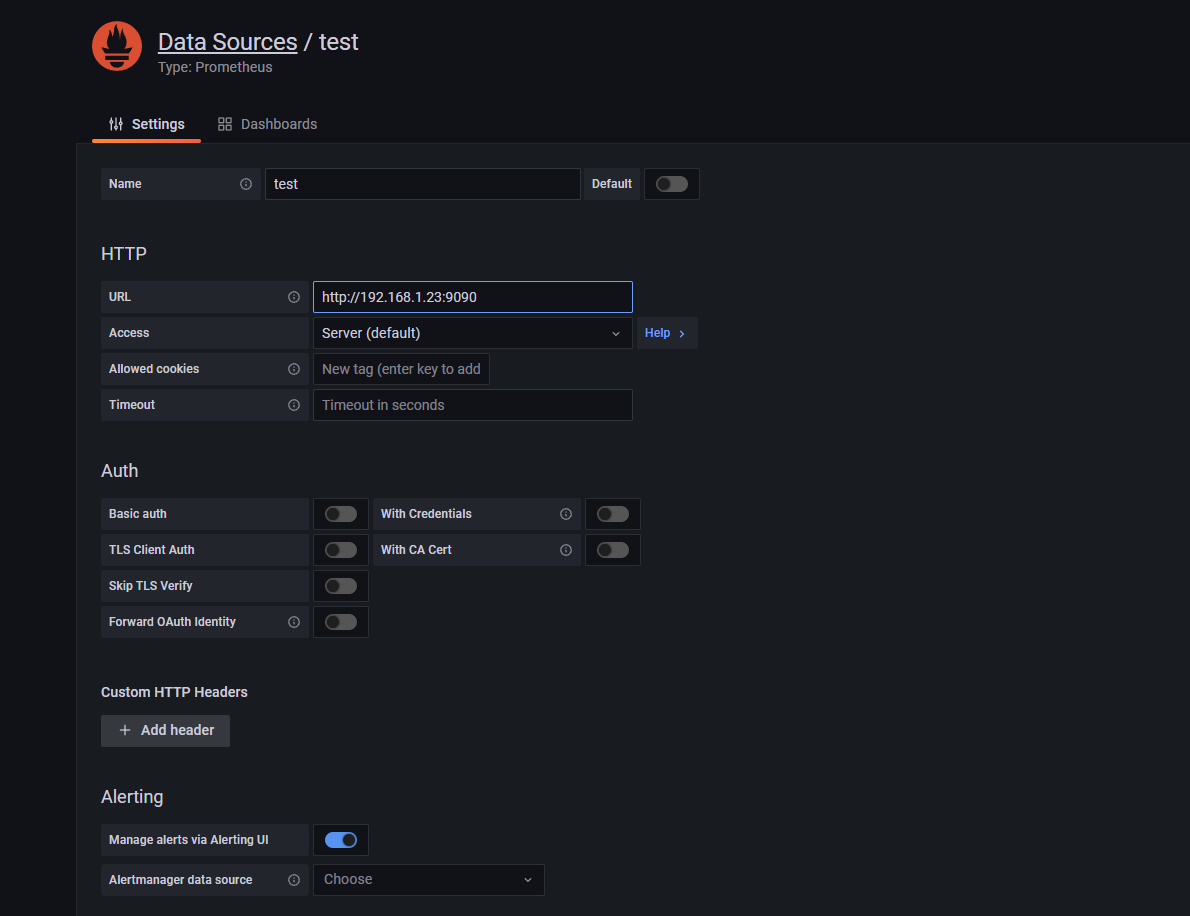Enable the Basic auth toggle

(x=340, y=514)
